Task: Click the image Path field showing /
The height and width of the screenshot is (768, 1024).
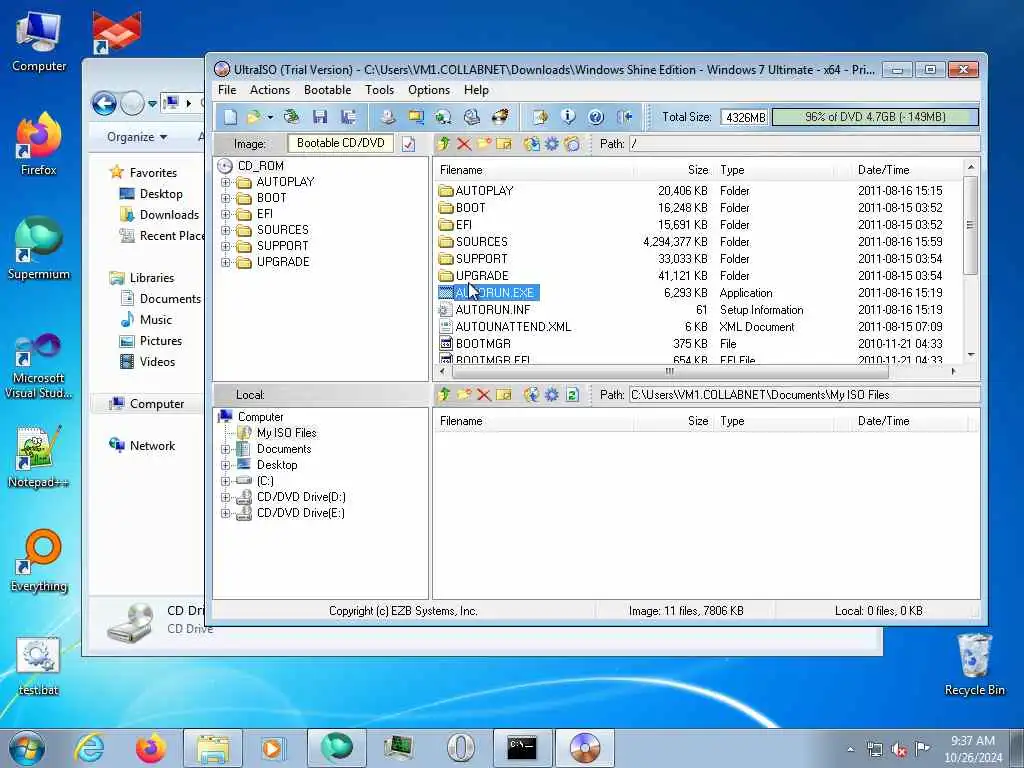Action: [x=804, y=144]
